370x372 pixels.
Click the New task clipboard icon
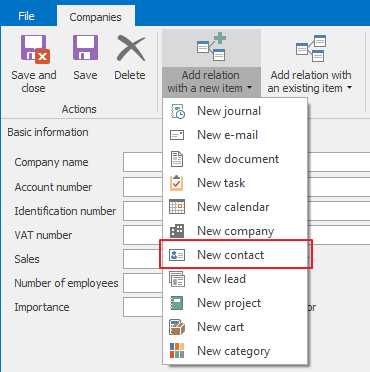[177, 183]
